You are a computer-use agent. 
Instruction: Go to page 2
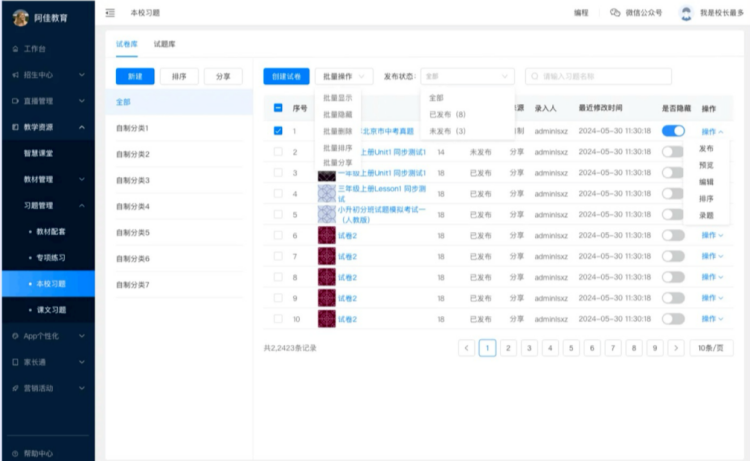click(x=508, y=348)
